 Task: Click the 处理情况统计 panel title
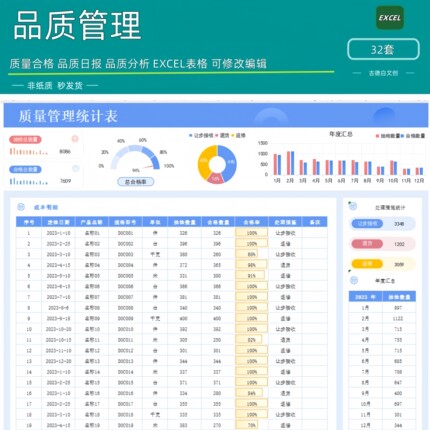(x=390, y=207)
